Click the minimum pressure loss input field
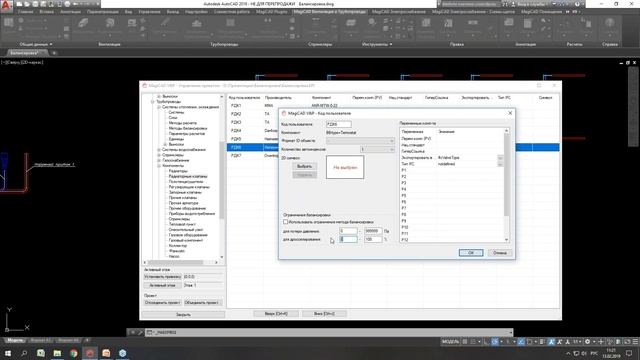 tap(348, 231)
